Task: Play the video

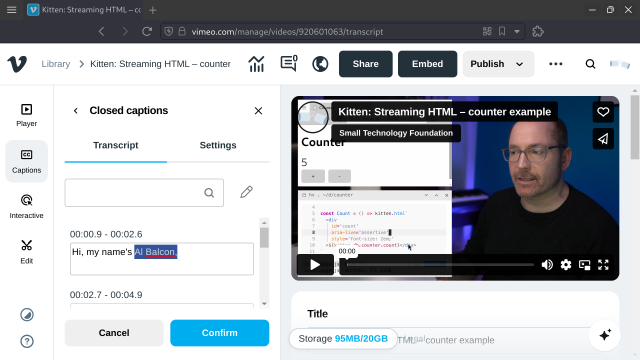Action: tap(315, 265)
